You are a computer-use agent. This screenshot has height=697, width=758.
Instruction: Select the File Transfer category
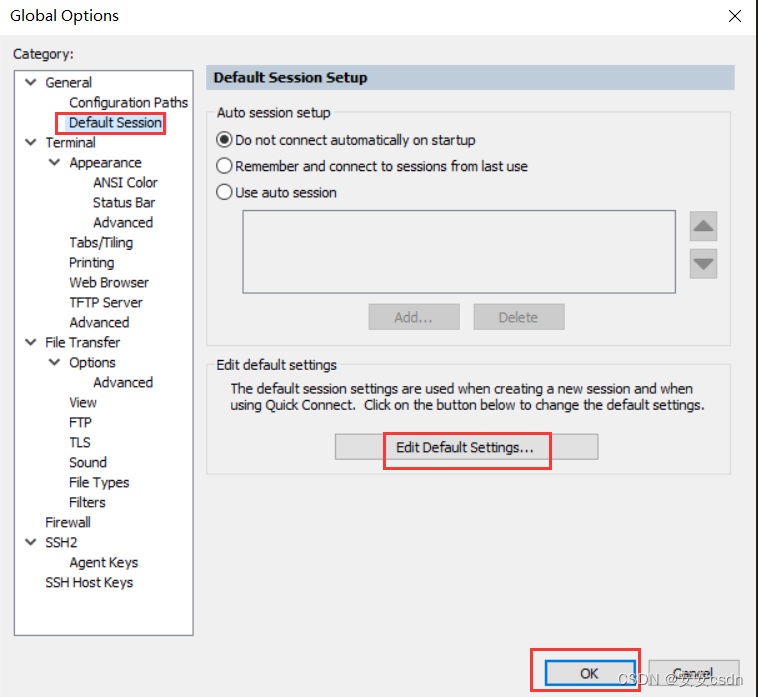(83, 343)
